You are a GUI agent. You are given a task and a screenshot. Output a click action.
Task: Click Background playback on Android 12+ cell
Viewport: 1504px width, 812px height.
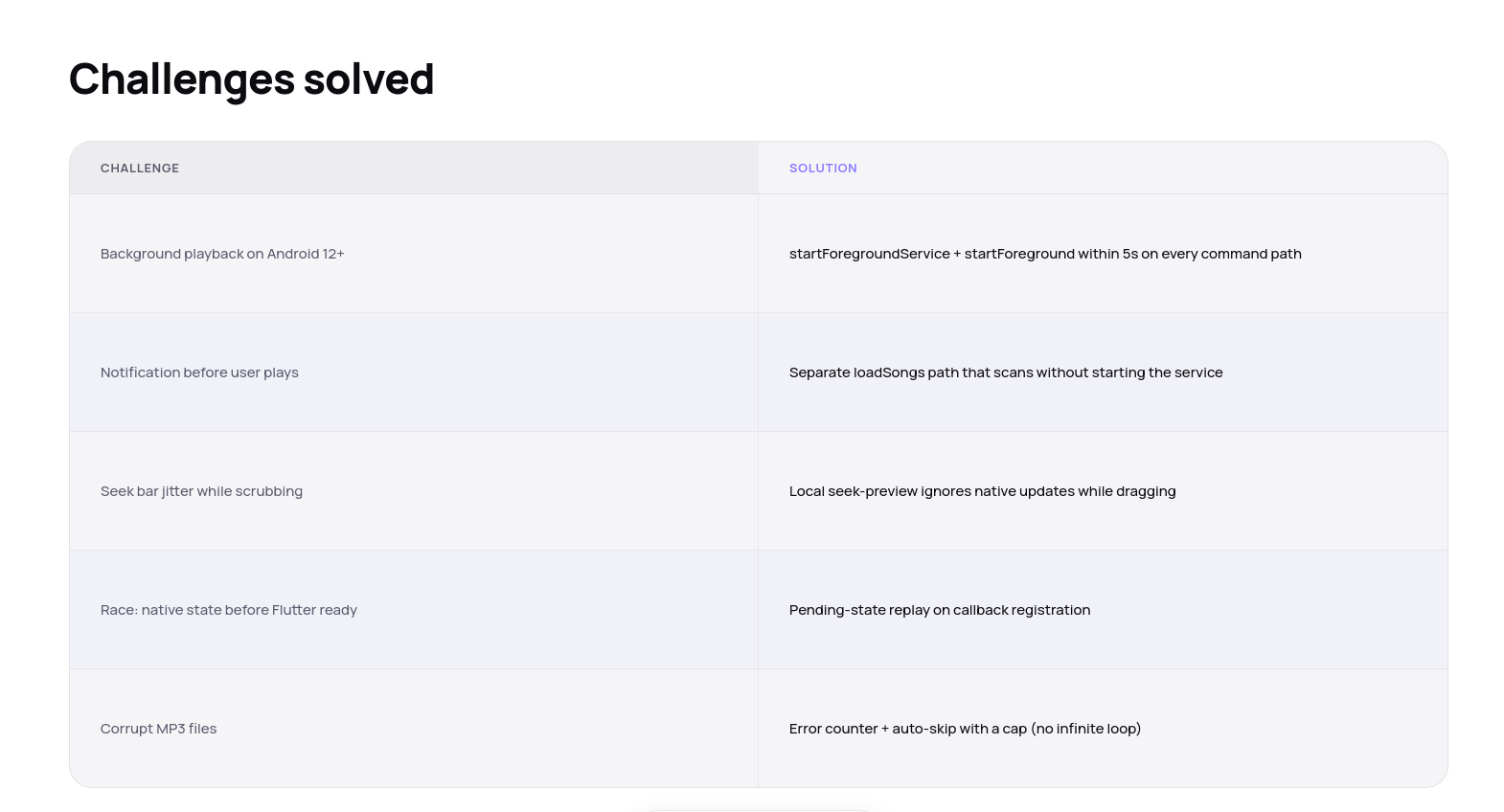414,254
